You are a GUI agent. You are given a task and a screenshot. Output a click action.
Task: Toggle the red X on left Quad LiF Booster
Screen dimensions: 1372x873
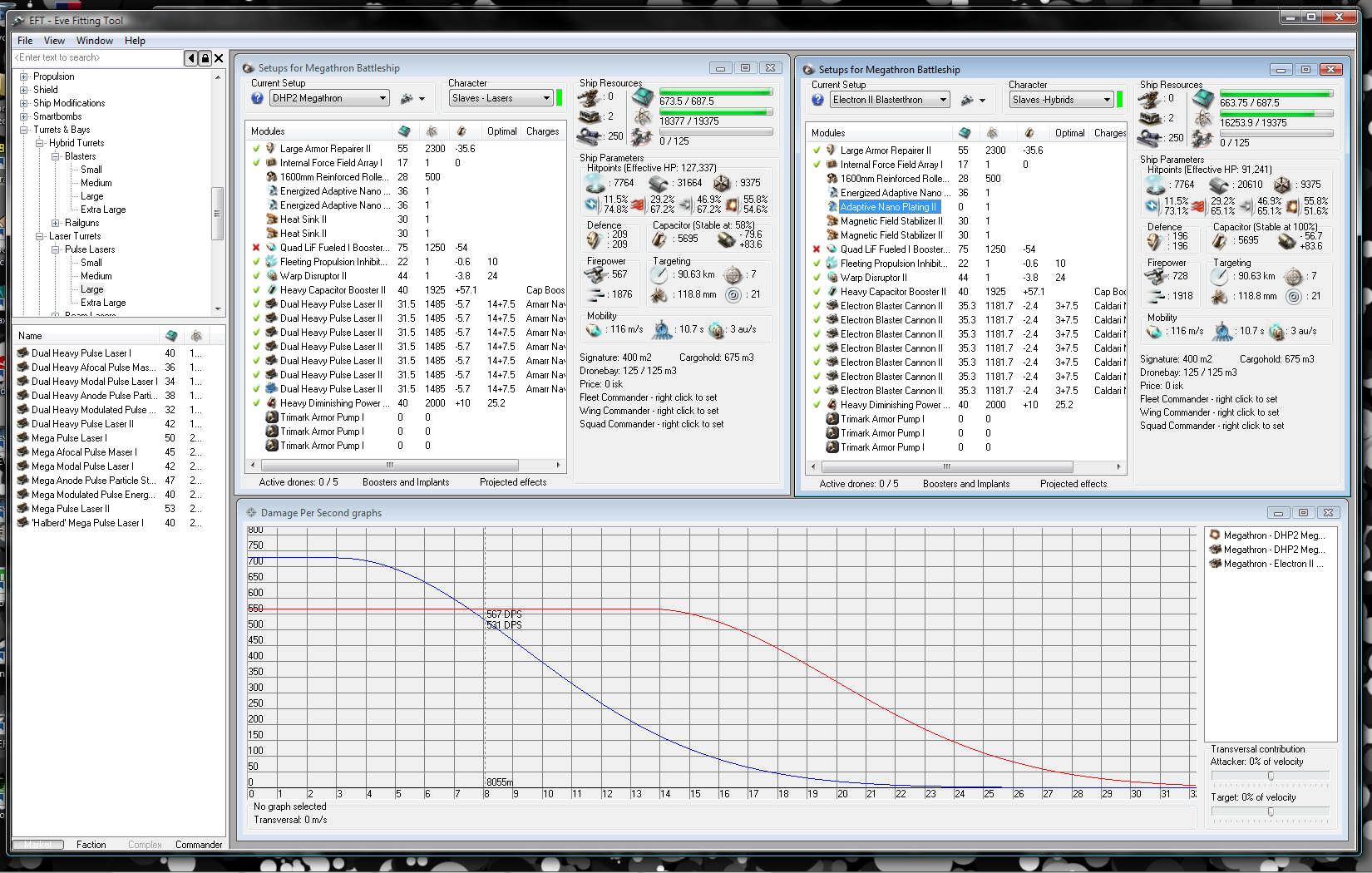click(x=256, y=248)
